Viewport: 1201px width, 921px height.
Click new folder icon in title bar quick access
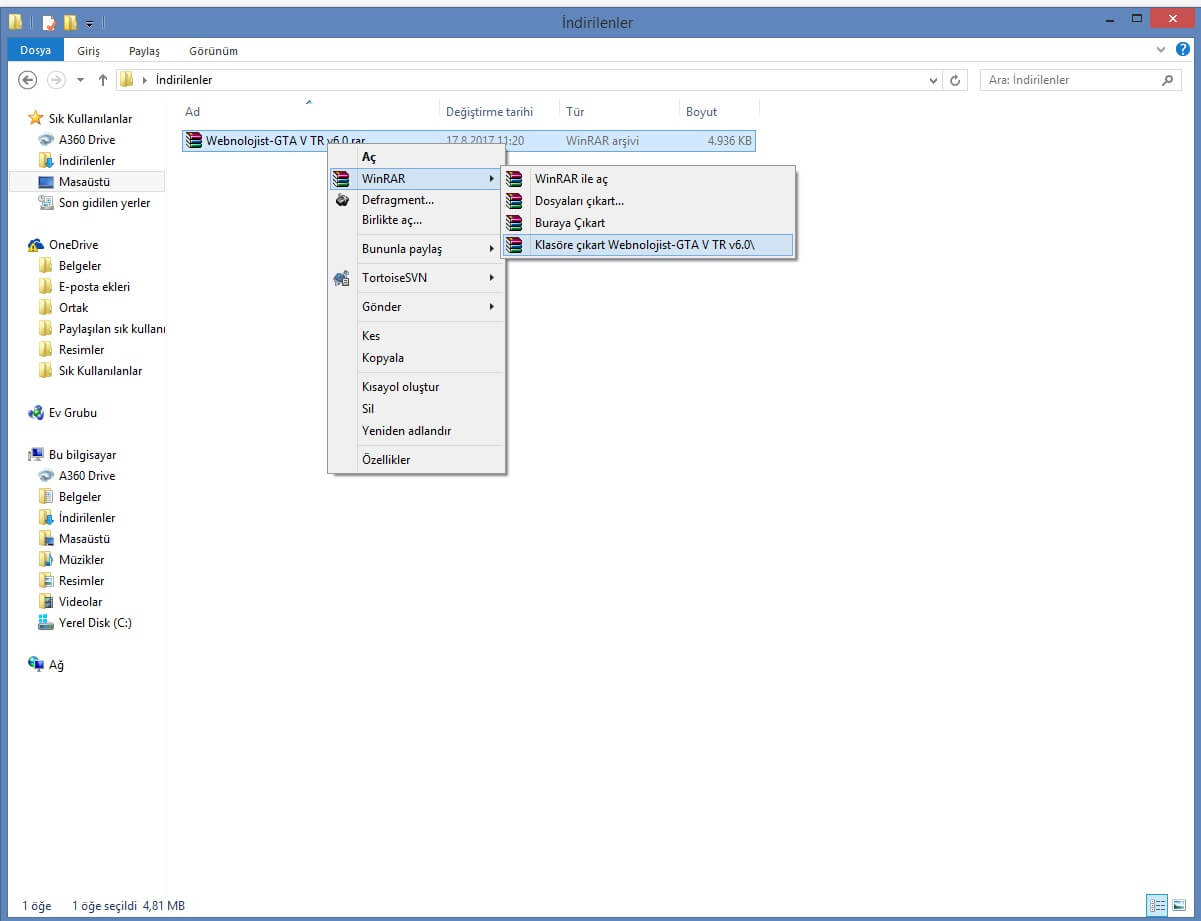point(70,22)
